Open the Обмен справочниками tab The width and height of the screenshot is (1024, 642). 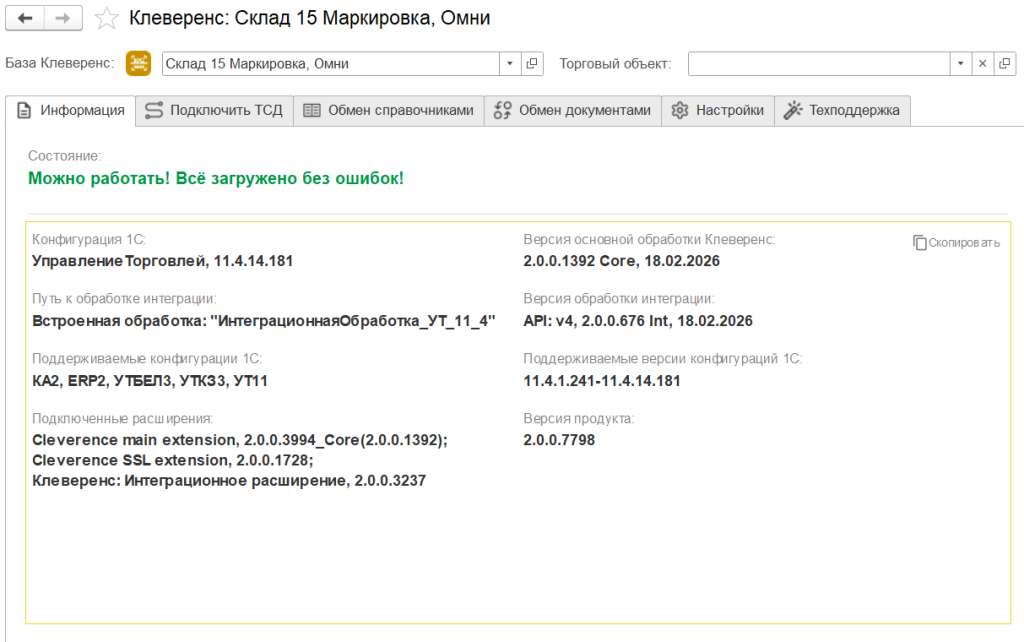(389, 110)
